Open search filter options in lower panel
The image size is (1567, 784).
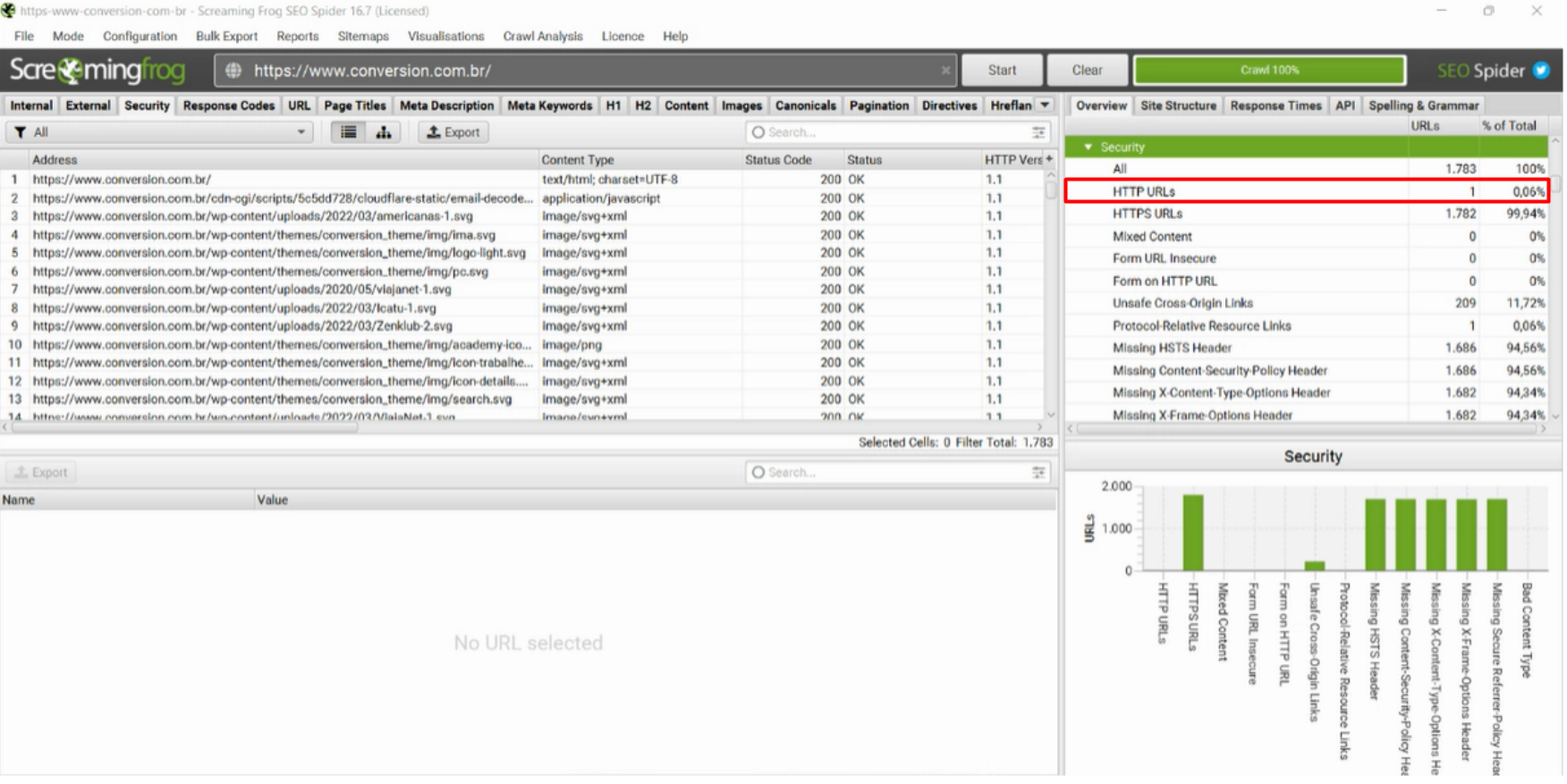[x=1038, y=472]
